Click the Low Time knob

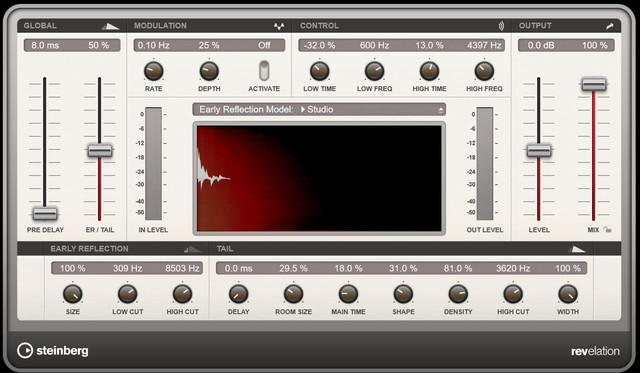[319, 71]
